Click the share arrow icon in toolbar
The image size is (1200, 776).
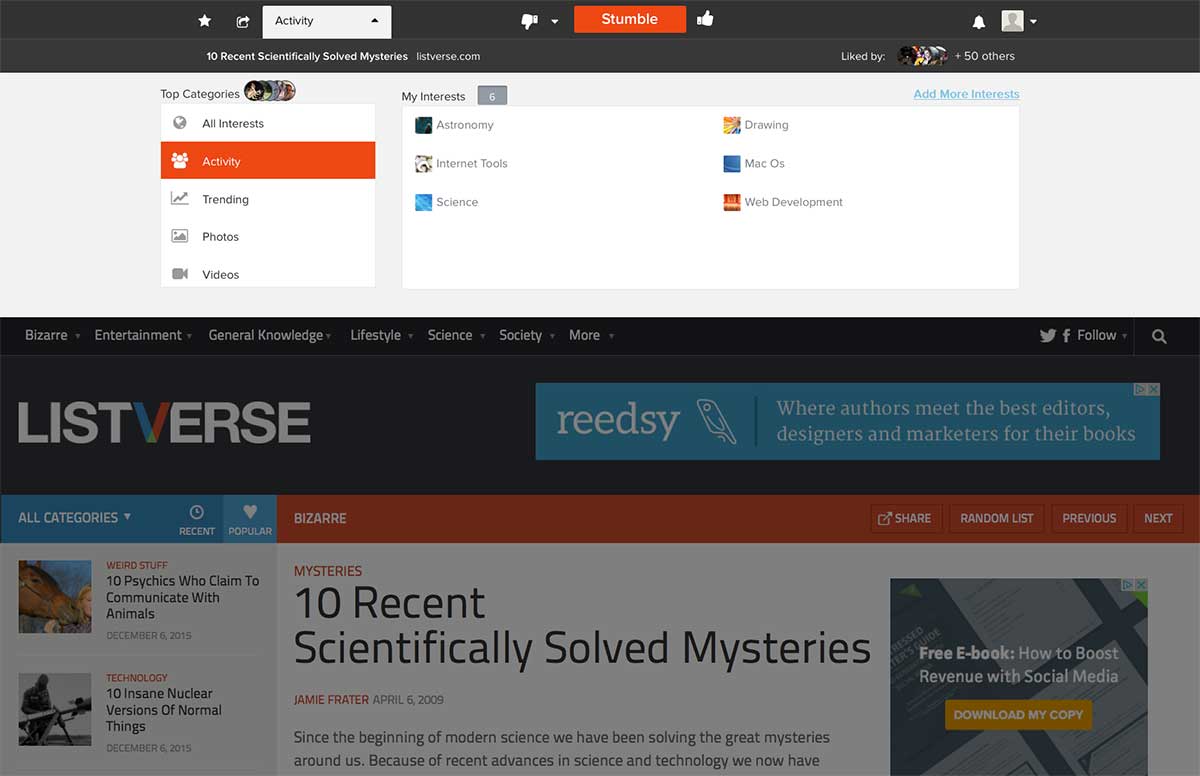(243, 21)
